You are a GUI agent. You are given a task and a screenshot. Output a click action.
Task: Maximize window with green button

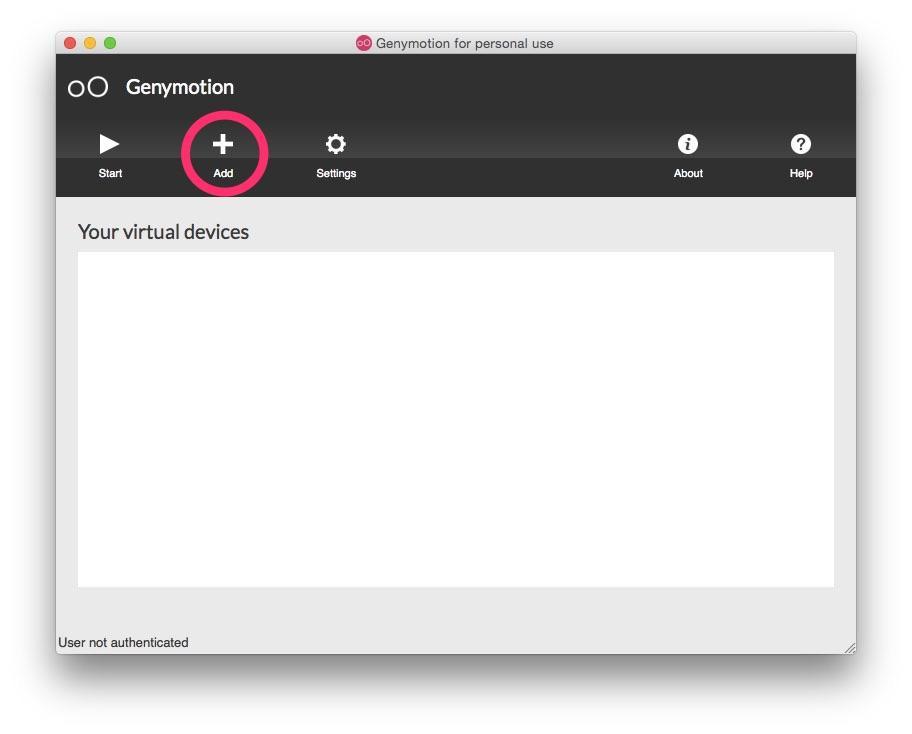tap(110, 43)
